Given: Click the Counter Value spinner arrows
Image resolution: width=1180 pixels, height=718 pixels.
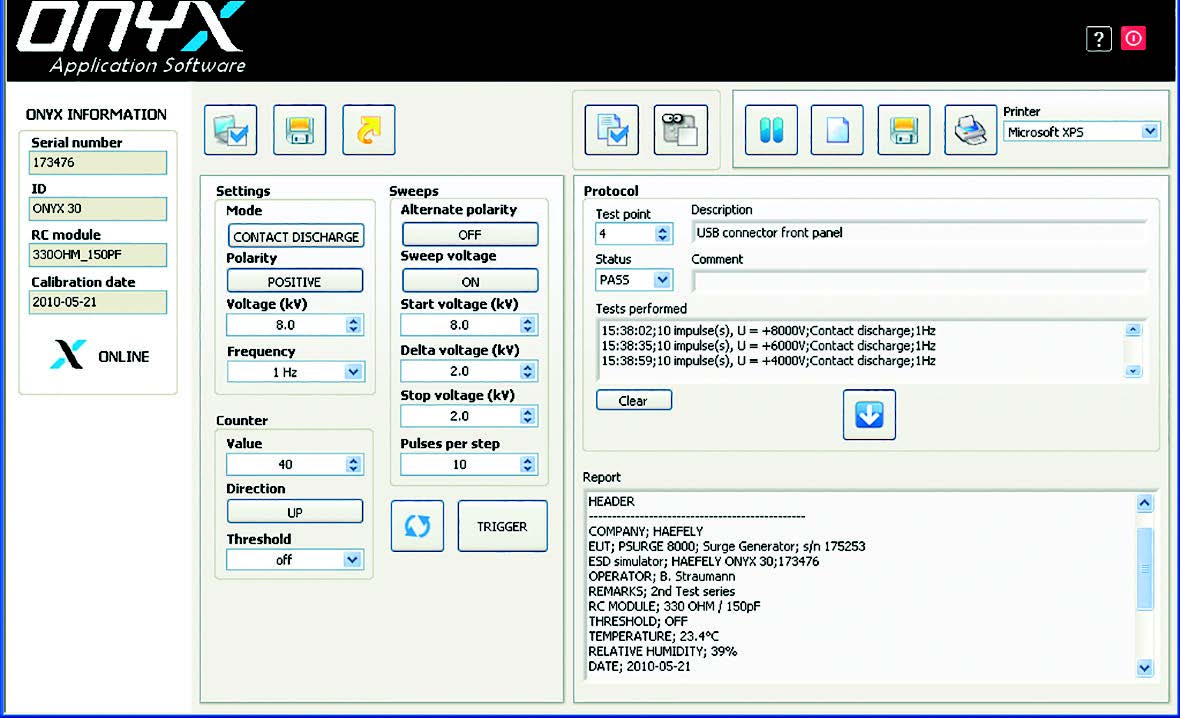Looking at the screenshot, I should tap(354, 464).
